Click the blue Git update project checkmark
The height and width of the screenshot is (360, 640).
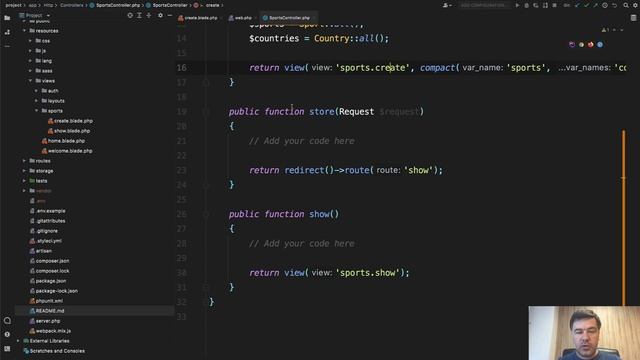pyautogui.click(x=577, y=5)
